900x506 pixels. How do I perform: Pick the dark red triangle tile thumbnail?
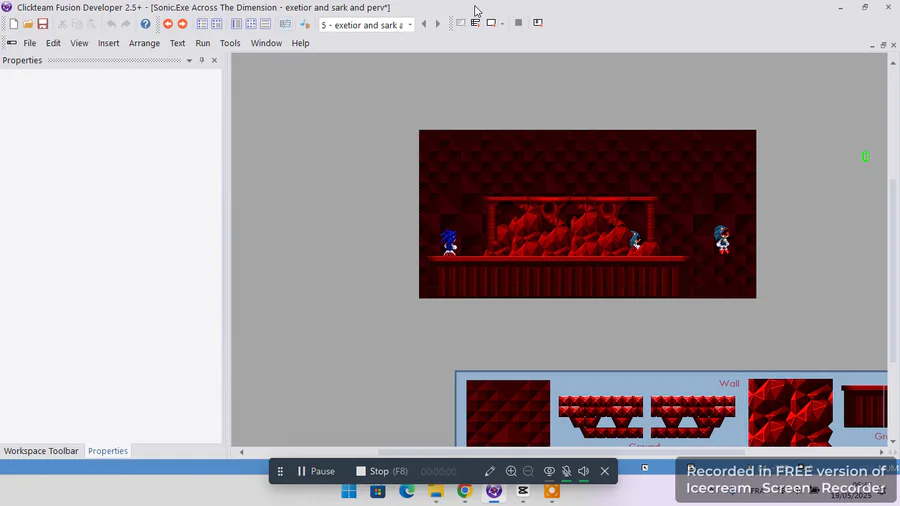pos(508,412)
